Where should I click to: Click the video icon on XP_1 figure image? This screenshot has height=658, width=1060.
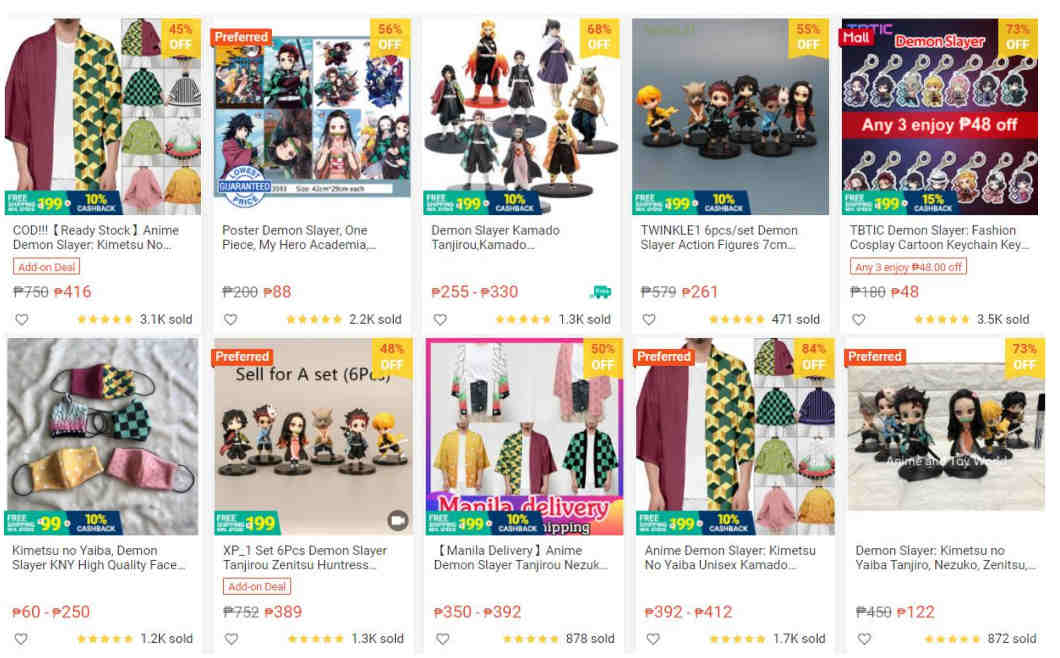398,520
